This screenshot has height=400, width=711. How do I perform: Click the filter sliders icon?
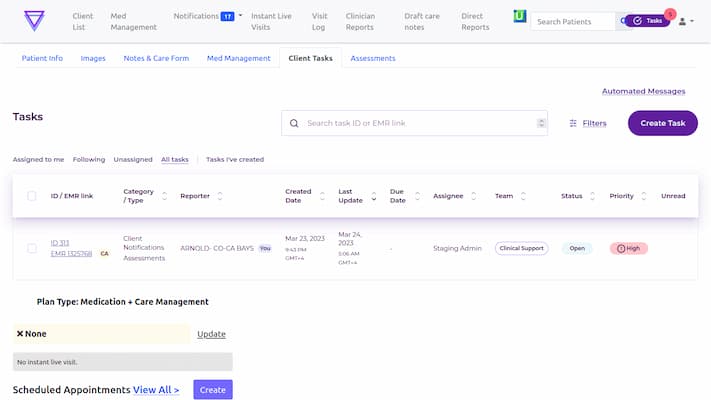point(573,123)
